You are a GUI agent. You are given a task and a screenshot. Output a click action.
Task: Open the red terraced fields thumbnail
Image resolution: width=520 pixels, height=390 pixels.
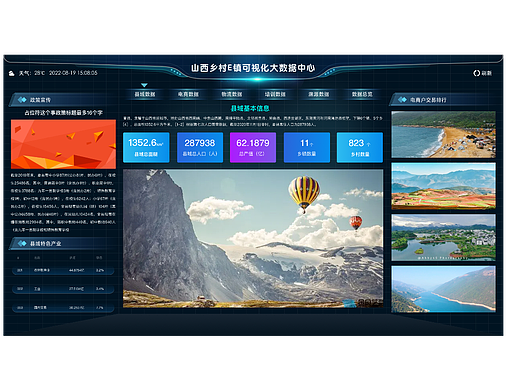(x=443, y=186)
